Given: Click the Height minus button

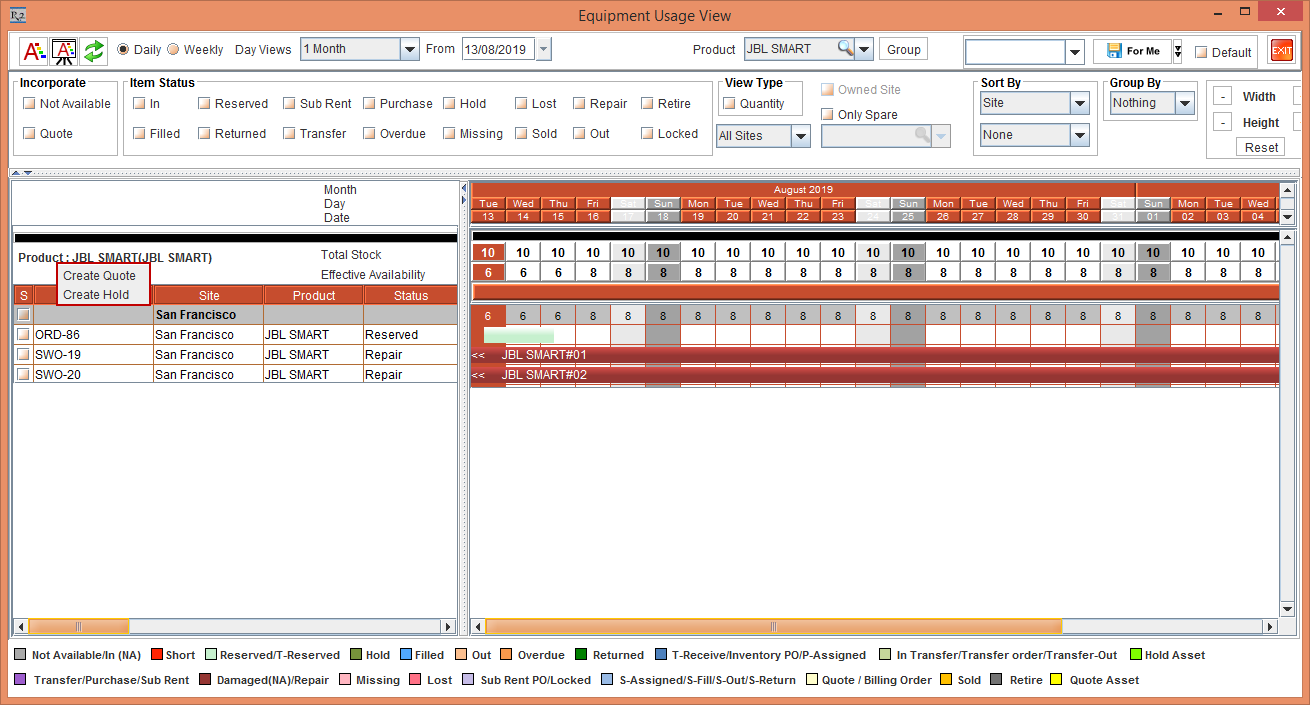Looking at the screenshot, I should 1222,122.
